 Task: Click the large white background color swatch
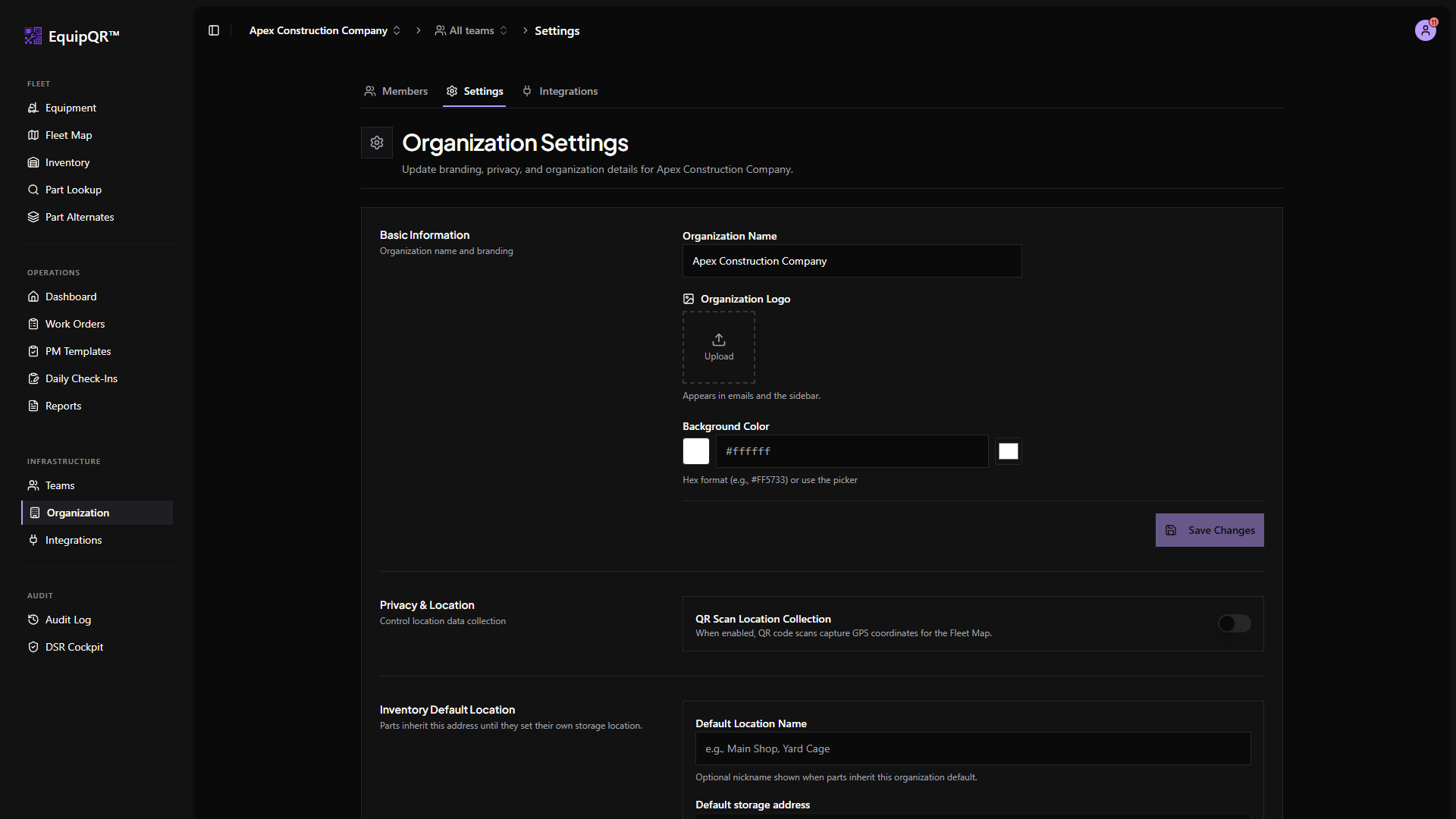(696, 451)
